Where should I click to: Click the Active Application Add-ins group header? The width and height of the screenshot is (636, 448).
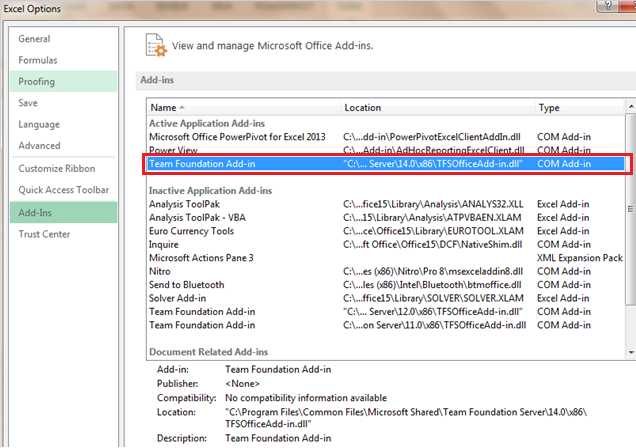click(207, 123)
